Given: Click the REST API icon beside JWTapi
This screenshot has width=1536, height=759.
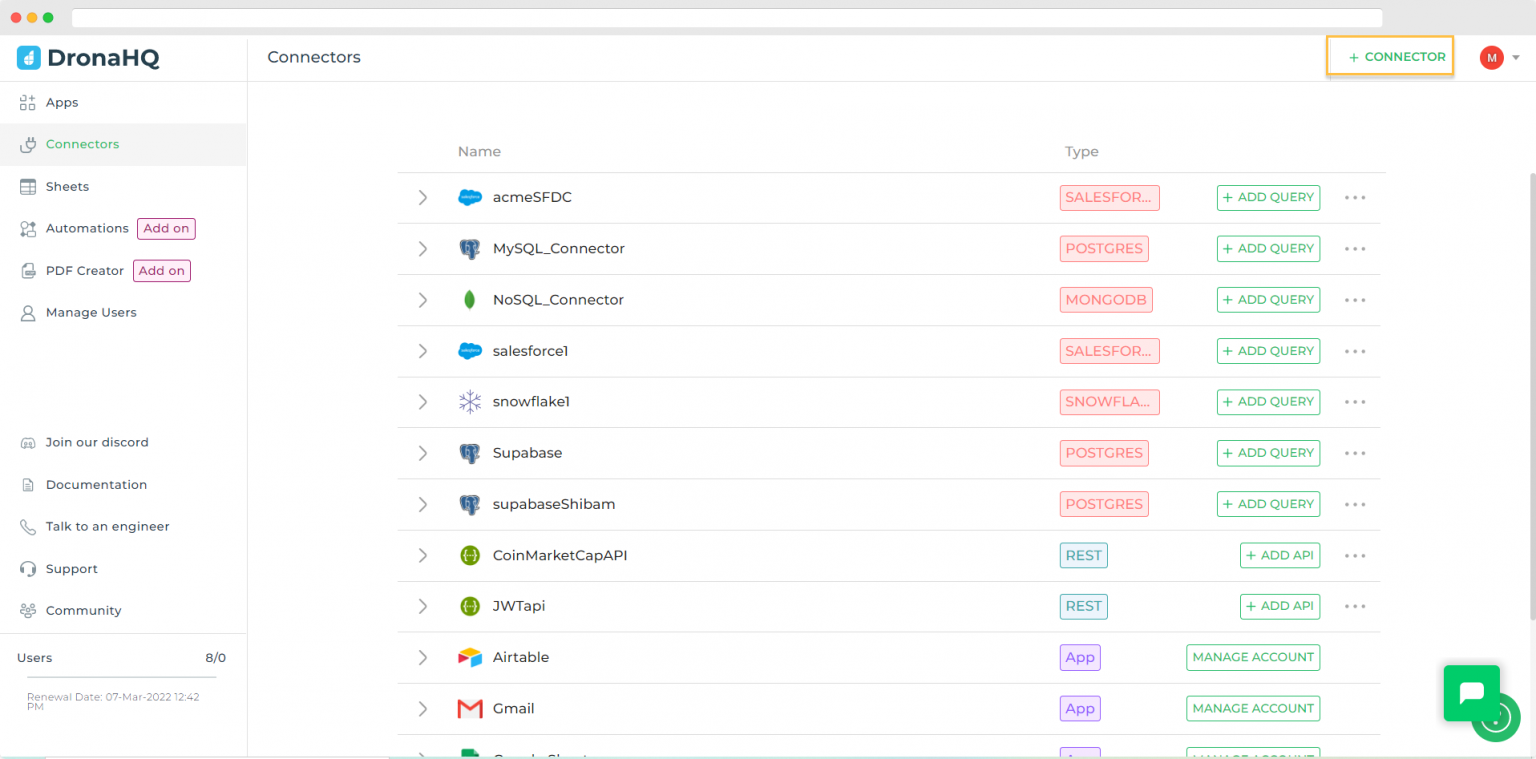Looking at the screenshot, I should 470,606.
